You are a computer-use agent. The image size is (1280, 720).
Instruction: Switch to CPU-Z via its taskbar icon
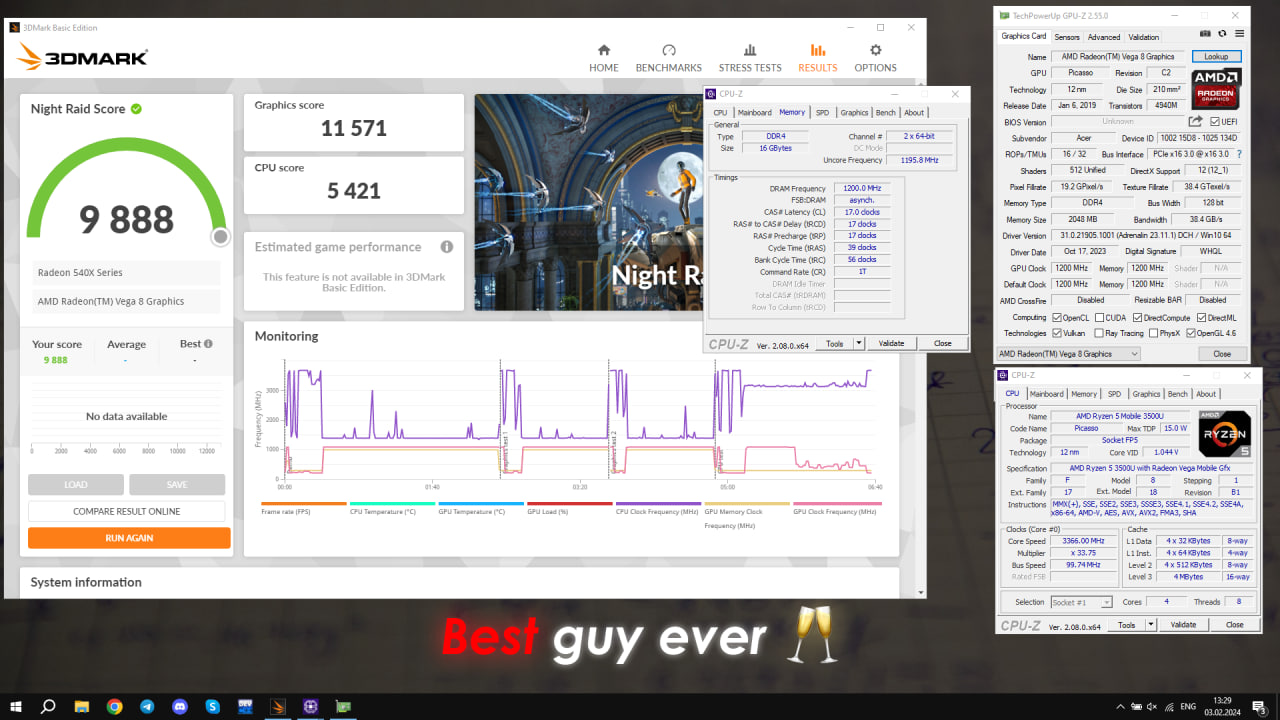pyautogui.click(x=311, y=706)
